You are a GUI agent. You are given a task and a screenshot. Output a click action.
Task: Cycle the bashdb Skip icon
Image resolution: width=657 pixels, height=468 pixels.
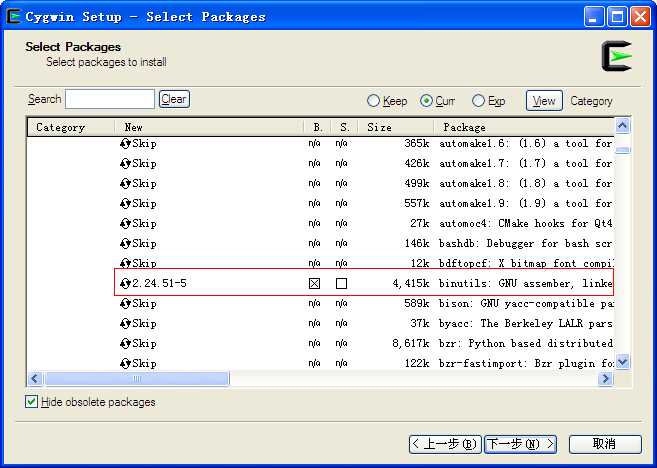(x=125, y=244)
